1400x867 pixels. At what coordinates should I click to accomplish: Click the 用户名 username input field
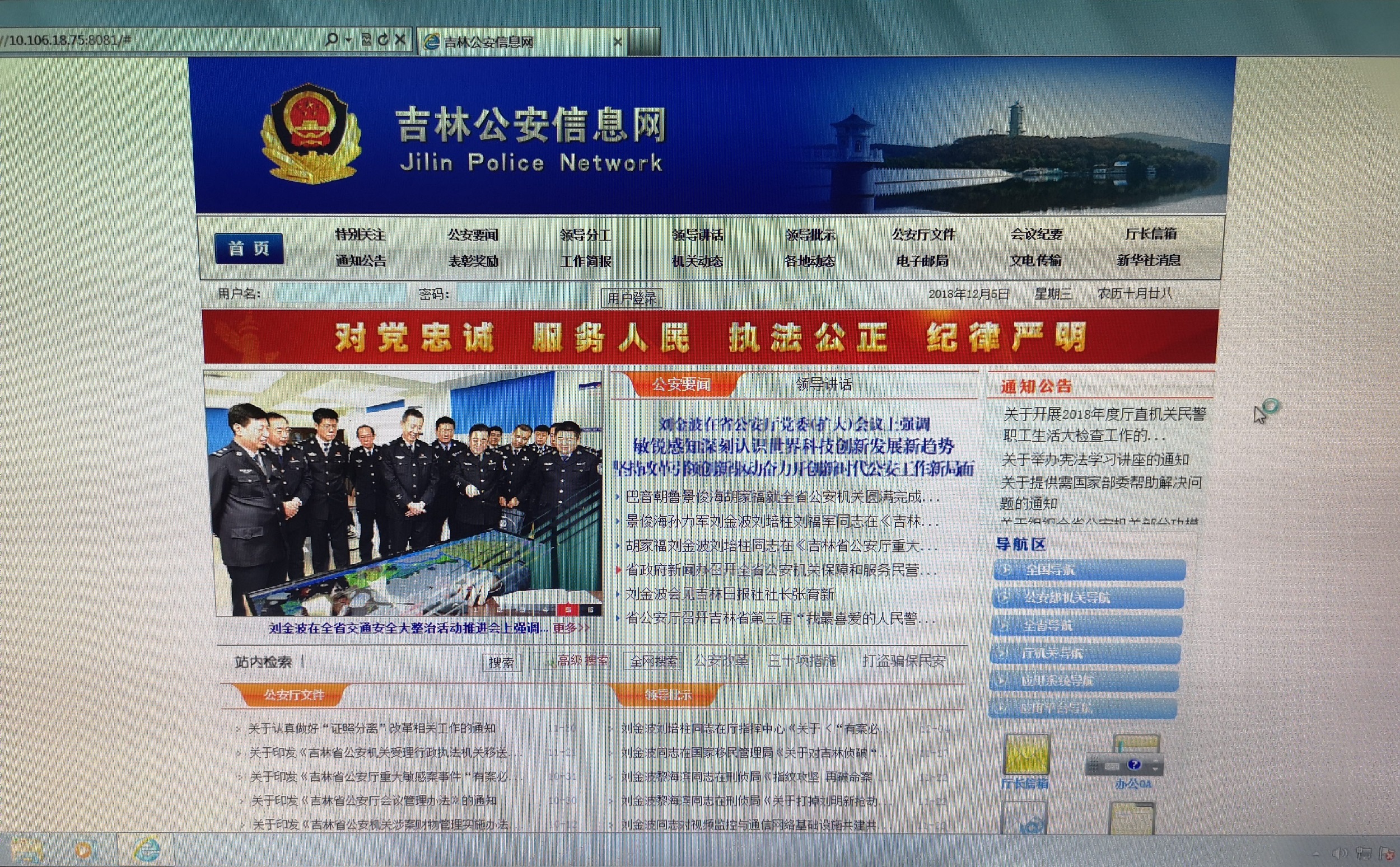[x=339, y=294]
